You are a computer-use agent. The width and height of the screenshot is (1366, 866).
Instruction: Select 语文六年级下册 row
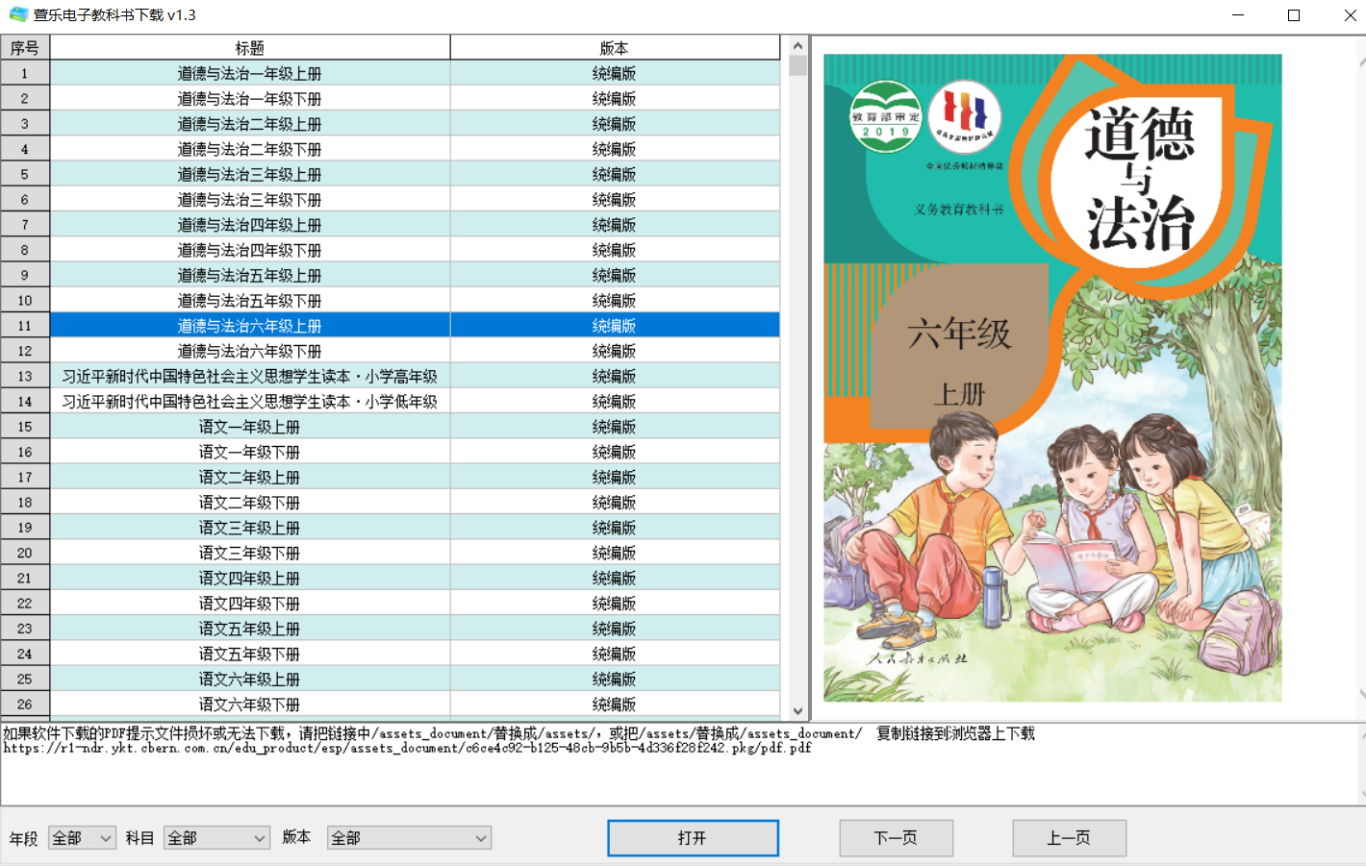(250, 704)
